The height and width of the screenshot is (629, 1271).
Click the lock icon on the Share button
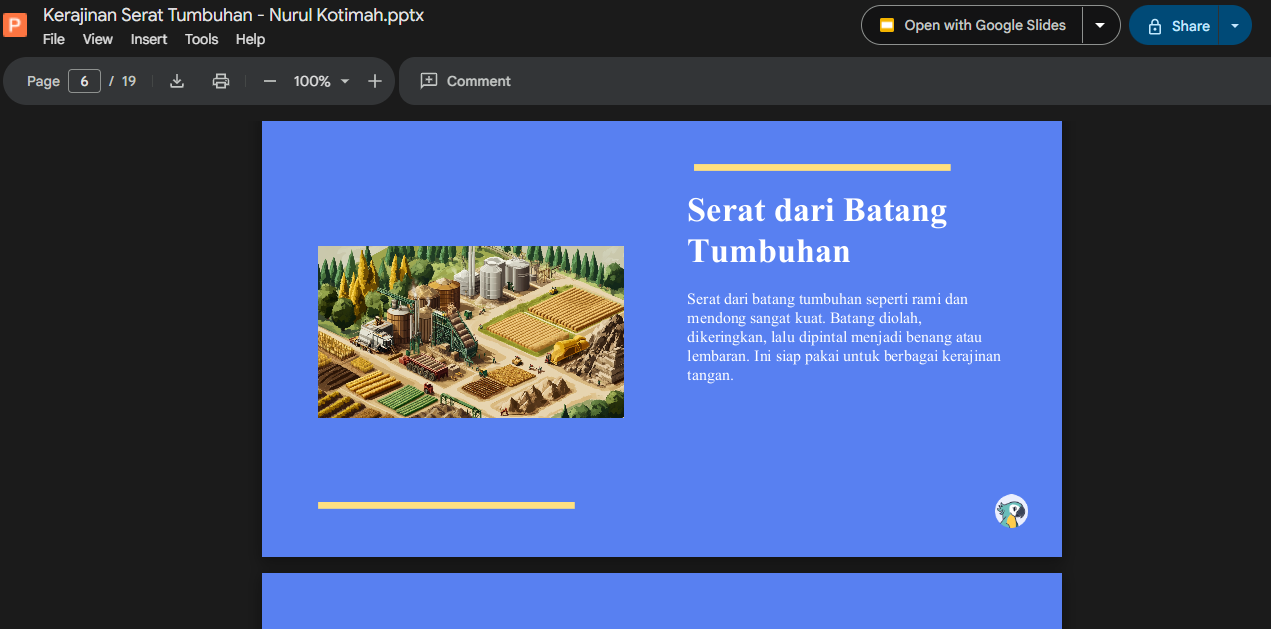[x=1160, y=25]
